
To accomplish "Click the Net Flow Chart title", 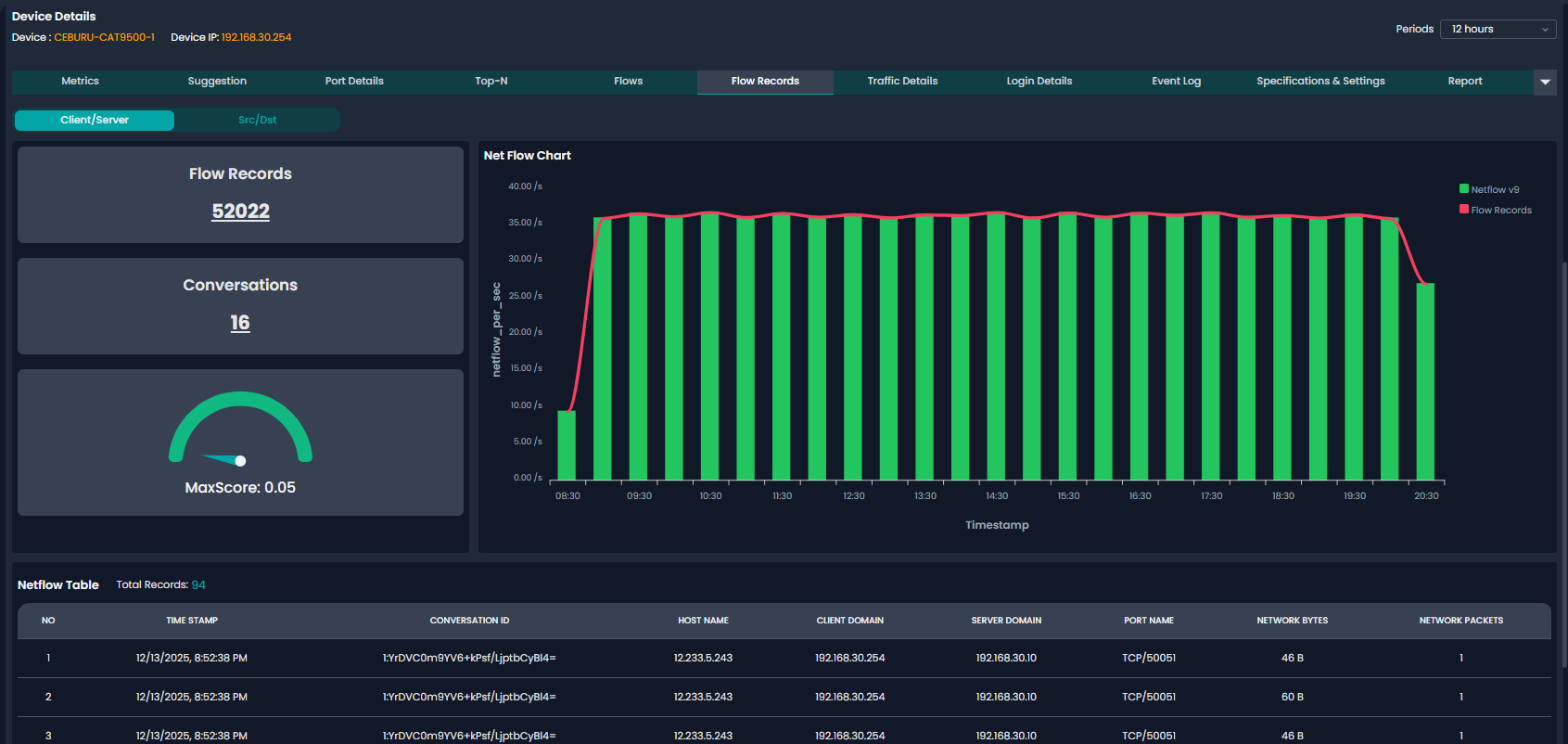I will [528, 156].
